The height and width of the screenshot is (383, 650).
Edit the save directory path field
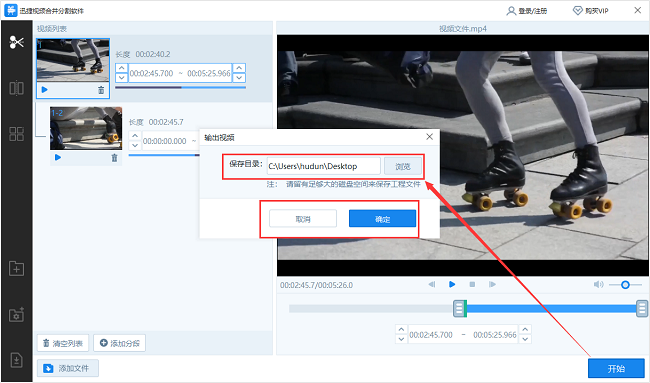(x=323, y=166)
